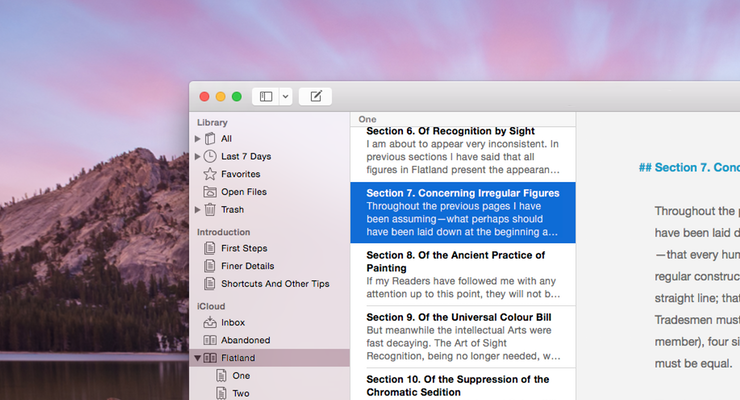Open the Finer Details sheet

pos(247,266)
